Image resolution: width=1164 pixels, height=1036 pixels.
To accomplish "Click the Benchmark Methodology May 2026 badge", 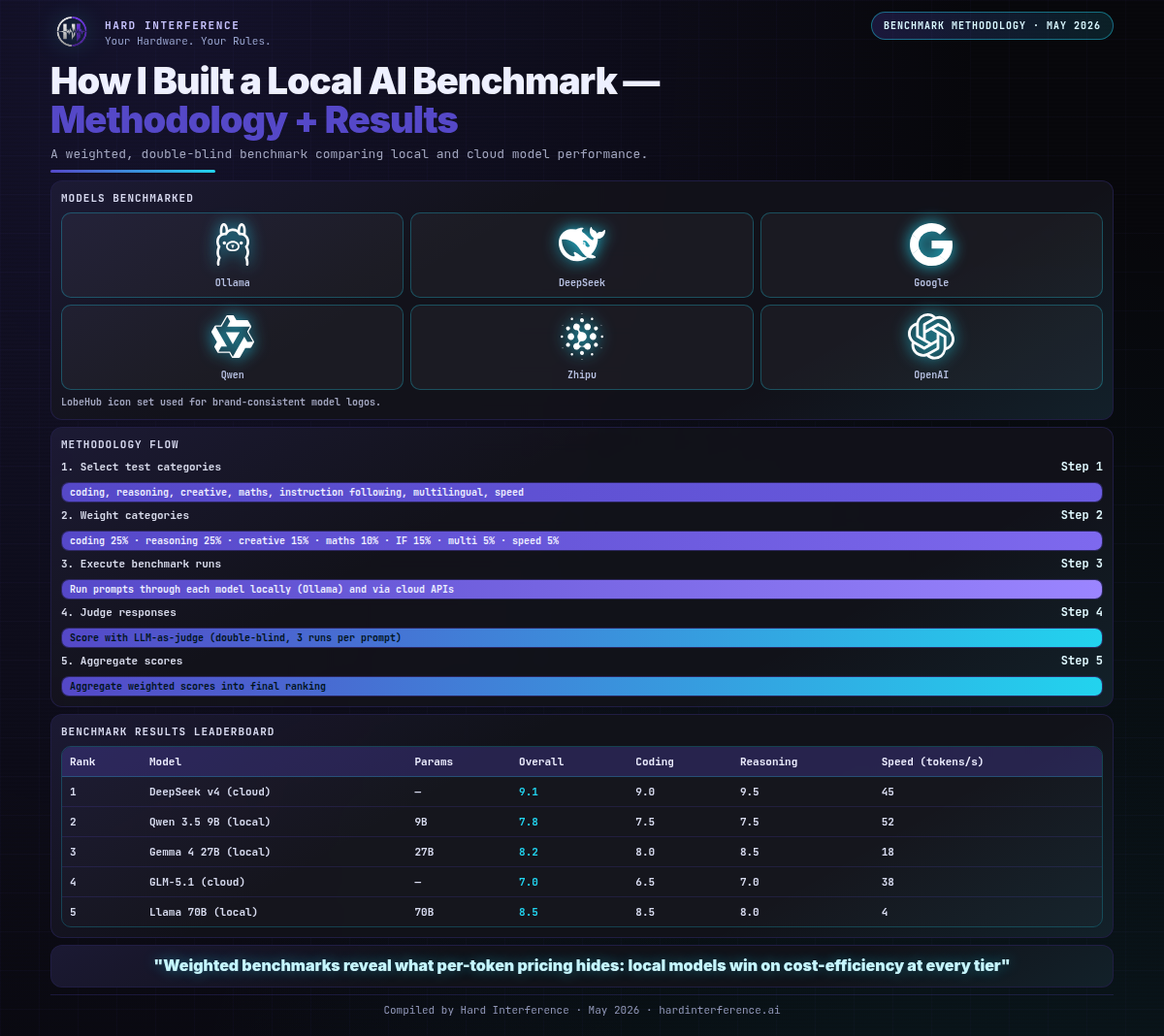I will coord(991,26).
